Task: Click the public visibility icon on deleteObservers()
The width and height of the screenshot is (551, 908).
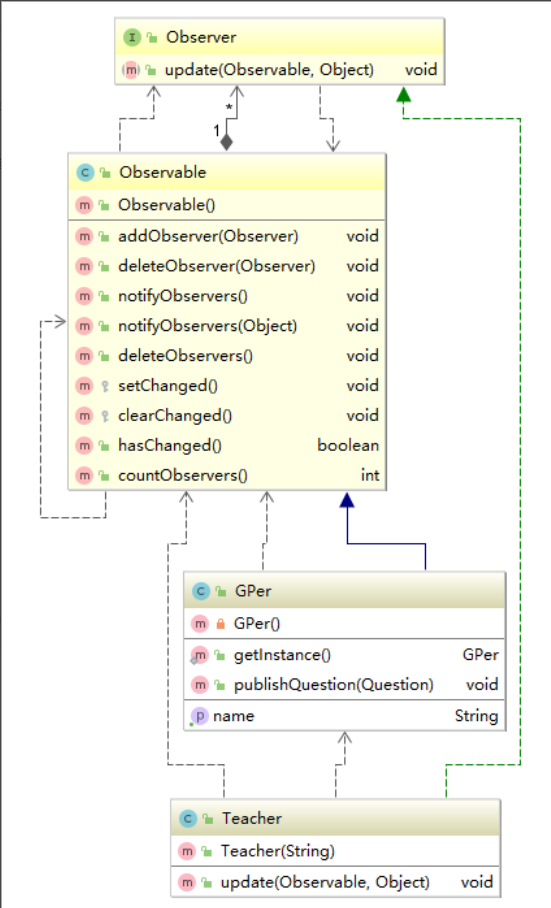Action: [x=104, y=356]
